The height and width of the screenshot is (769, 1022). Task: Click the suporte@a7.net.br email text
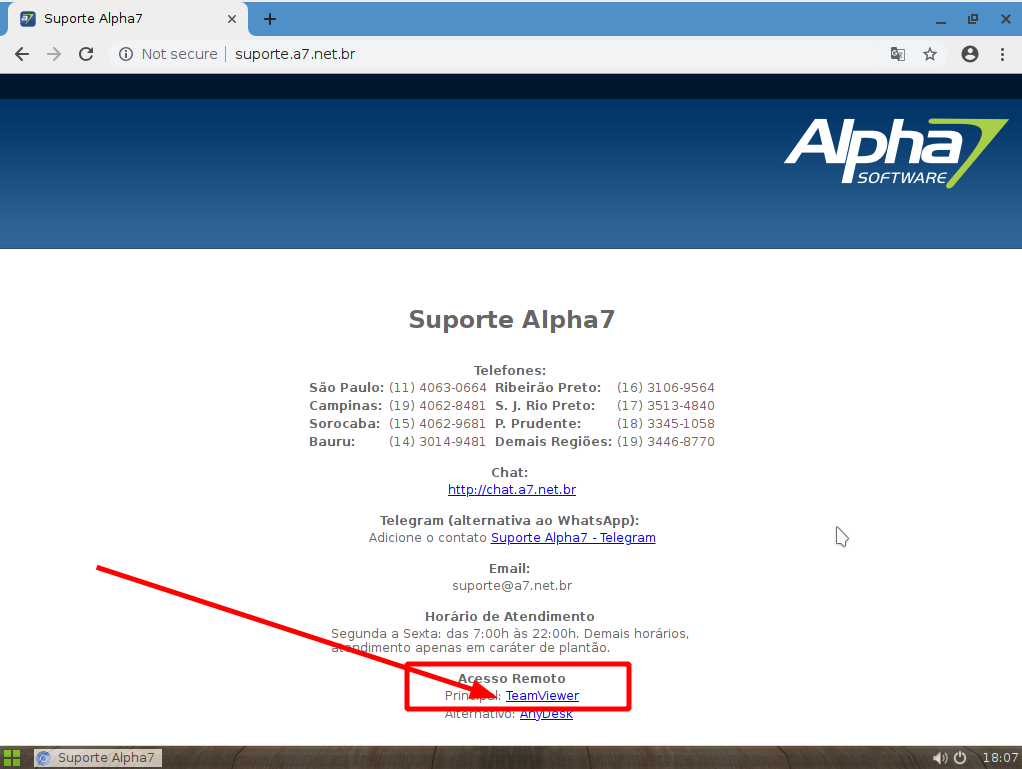click(x=512, y=586)
